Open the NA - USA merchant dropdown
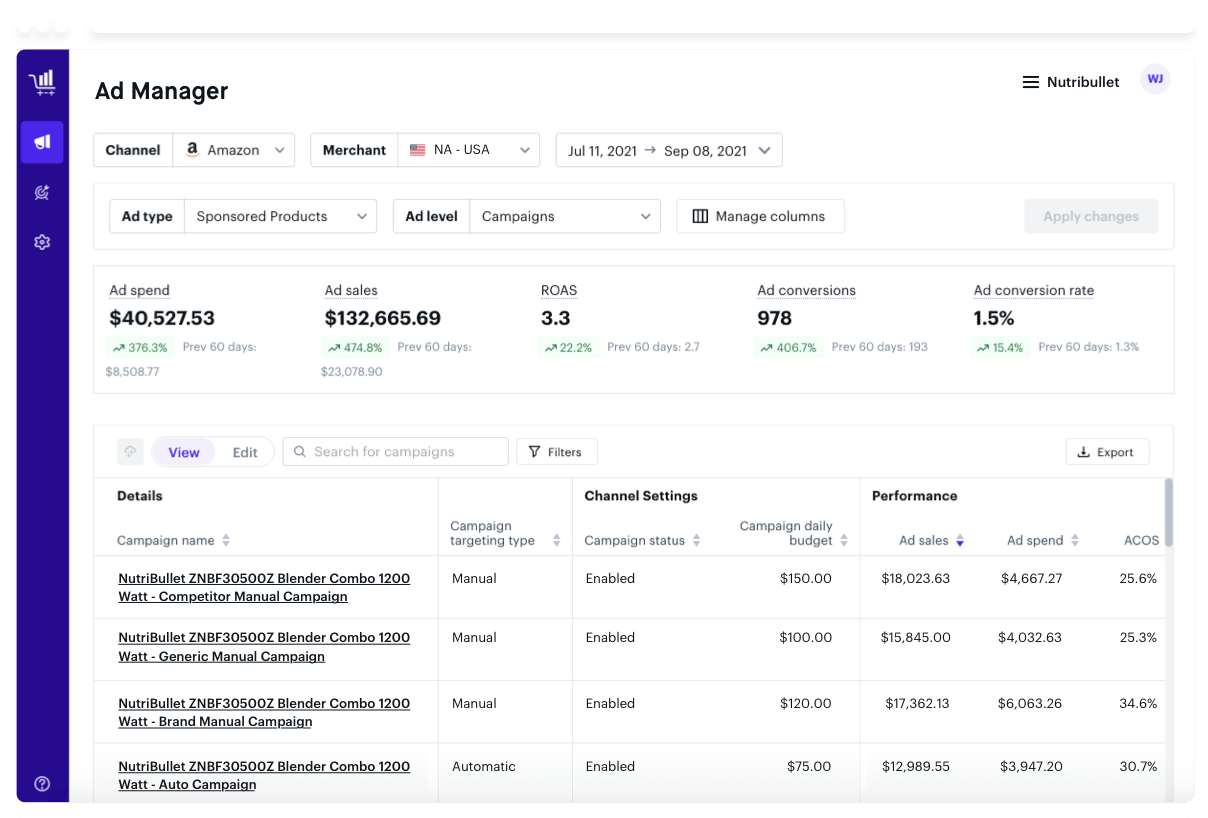This screenshot has width=1208, height=818. (x=469, y=150)
